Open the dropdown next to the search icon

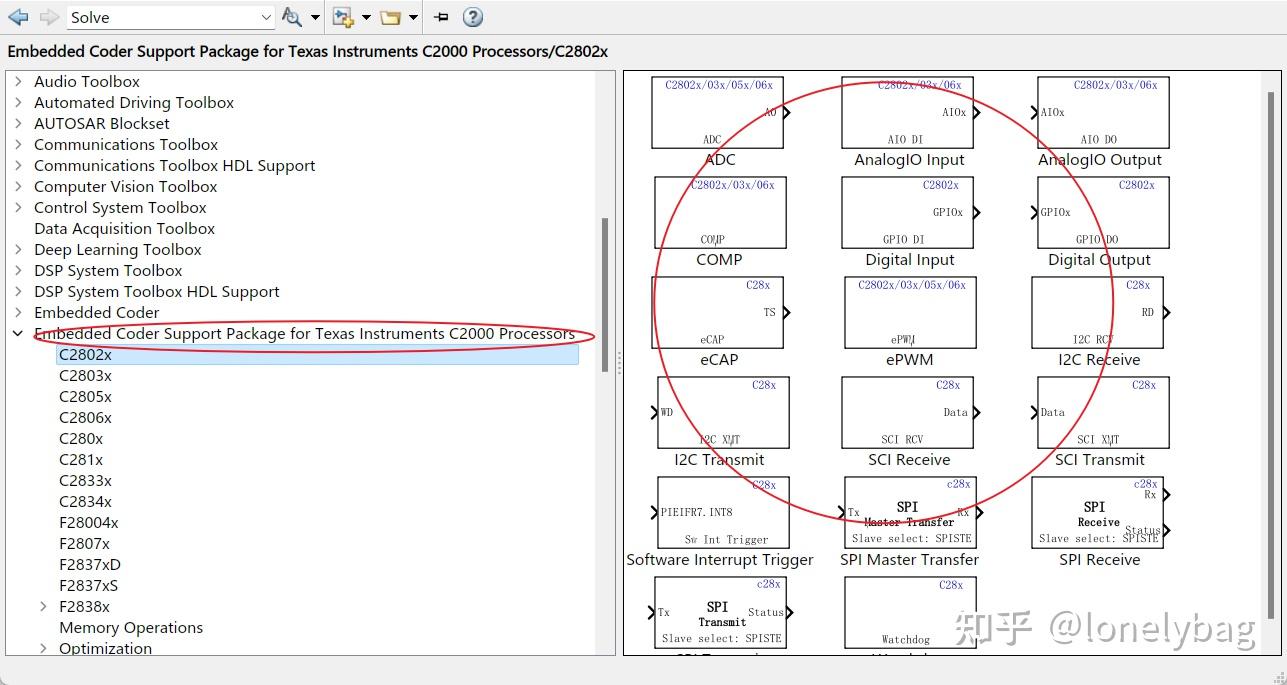tap(313, 17)
